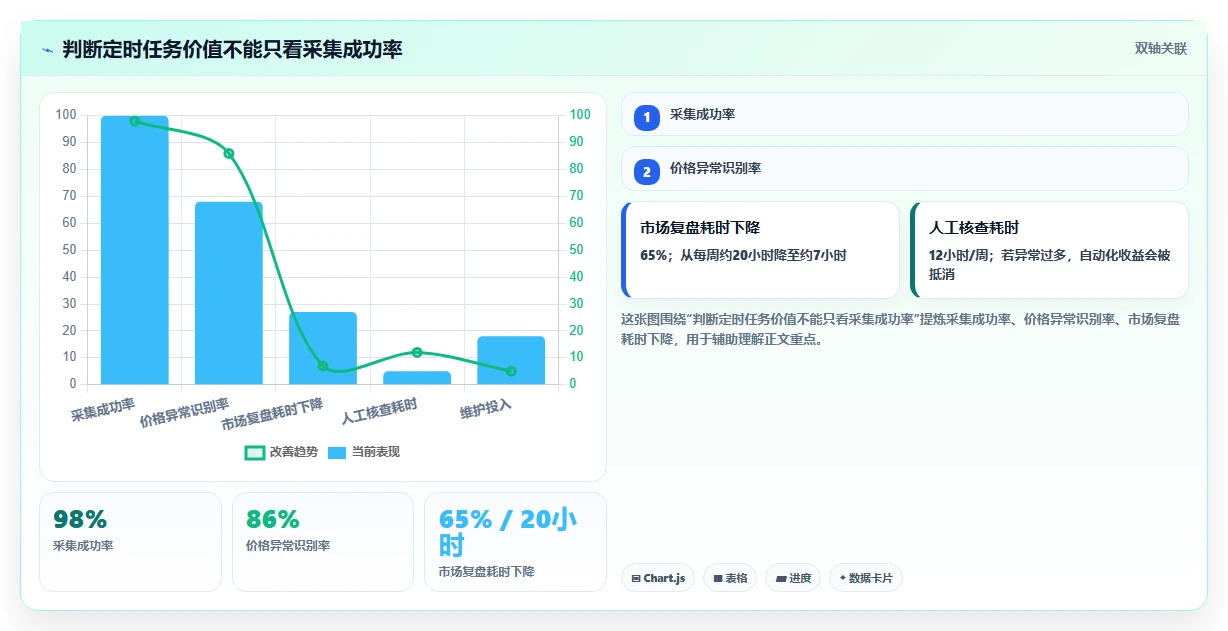The width and height of the screenshot is (1228, 631).
Task: Click the green 改善趋势 legend swatch
Action: pos(255,453)
